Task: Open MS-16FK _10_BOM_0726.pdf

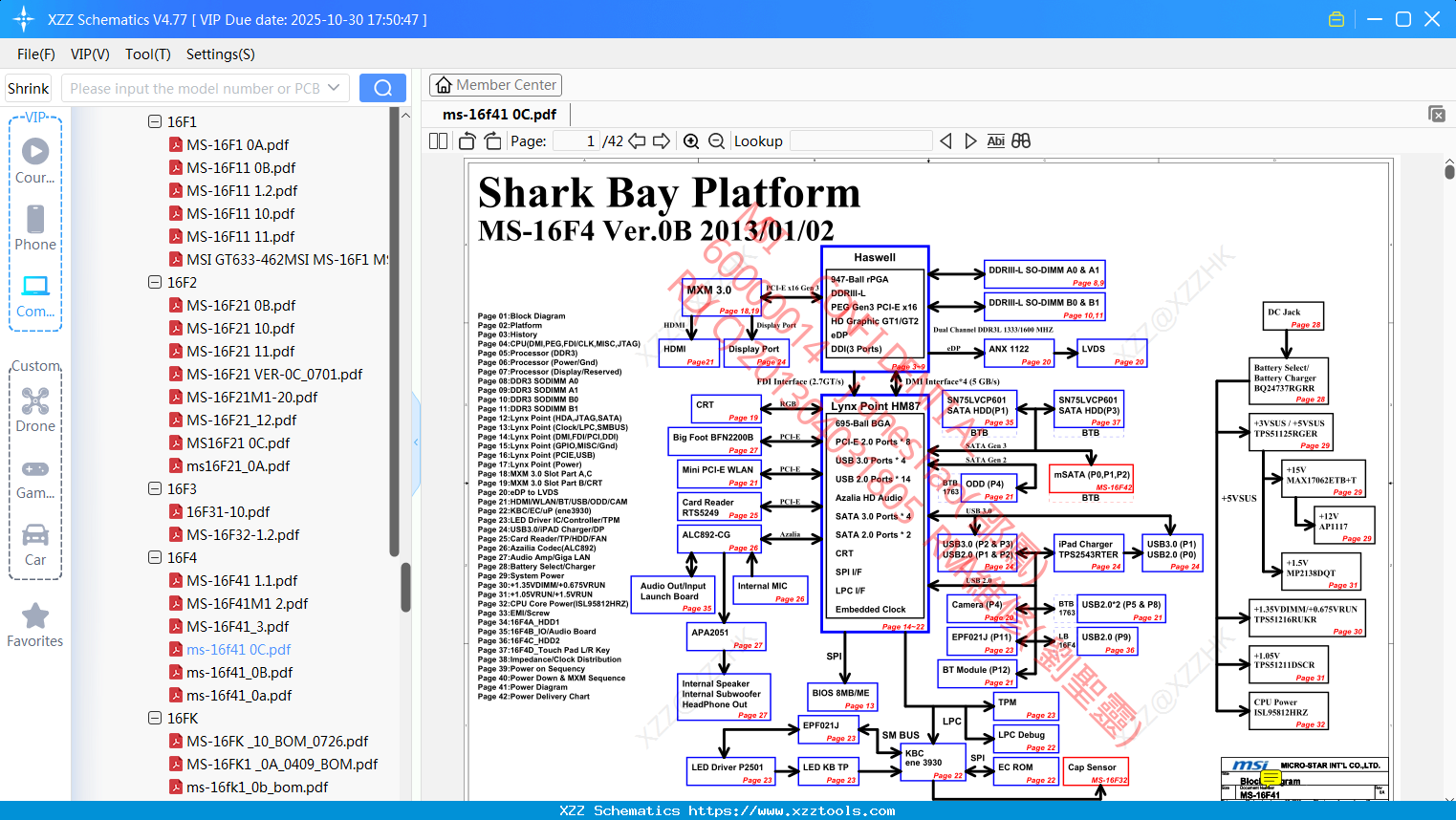Action: pyautogui.click(x=277, y=741)
